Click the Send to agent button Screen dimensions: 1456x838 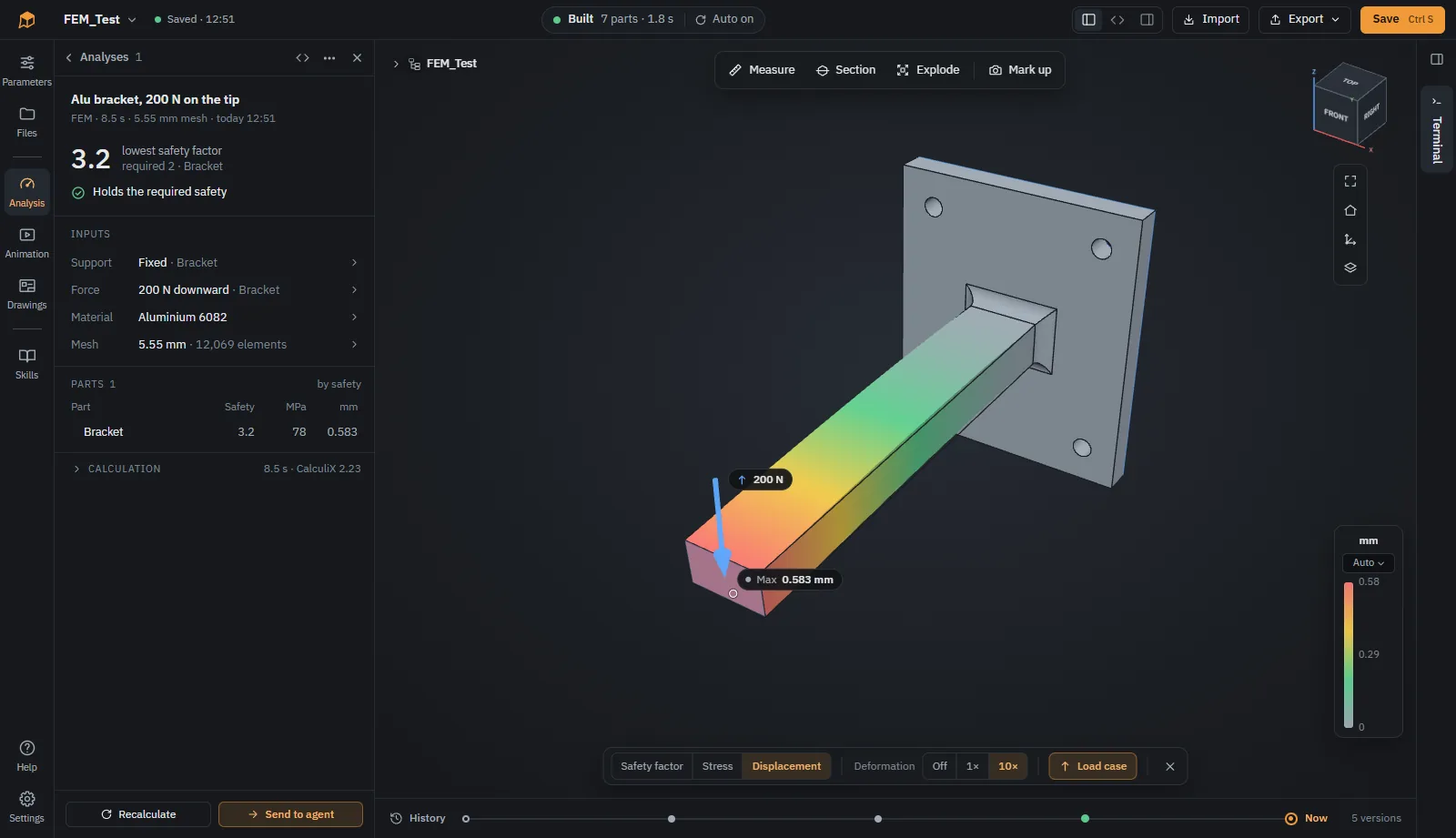tap(290, 814)
